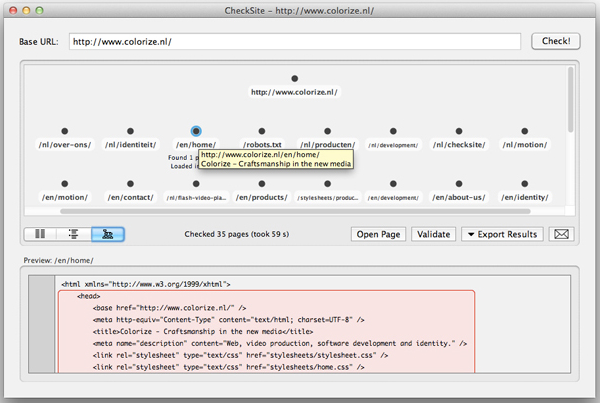Select the /nl/over-ons/ page node
Screen dimensions: 600x403
coord(65,131)
